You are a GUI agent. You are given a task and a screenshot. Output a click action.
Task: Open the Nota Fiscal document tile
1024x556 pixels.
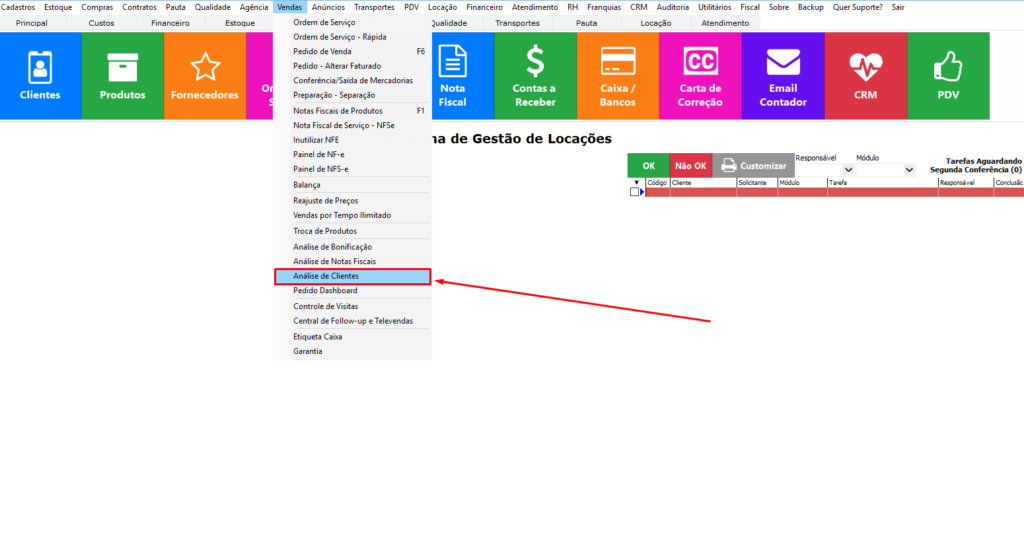tap(453, 75)
